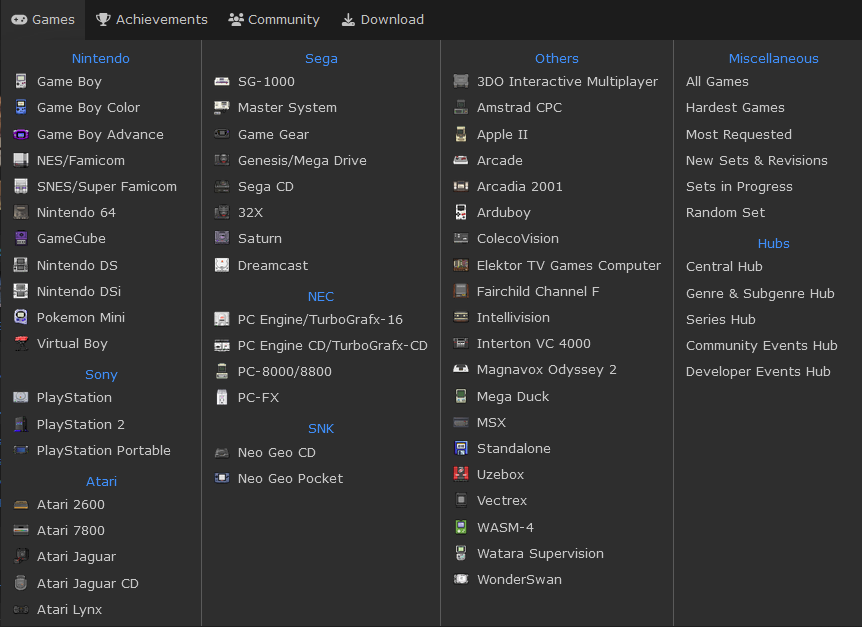This screenshot has height=627, width=862.
Task: Click the Game Boy Advance console icon
Action: tap(21, 134)
